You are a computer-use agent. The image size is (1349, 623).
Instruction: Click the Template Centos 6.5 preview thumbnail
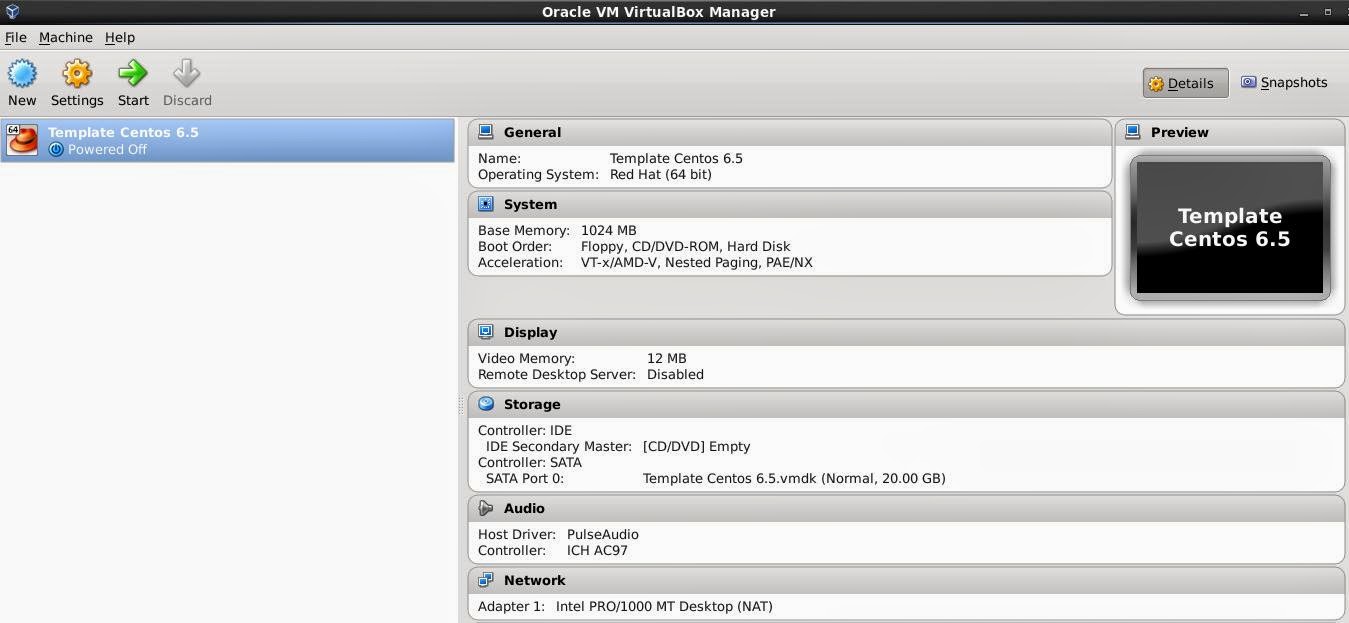[1230, 228]
